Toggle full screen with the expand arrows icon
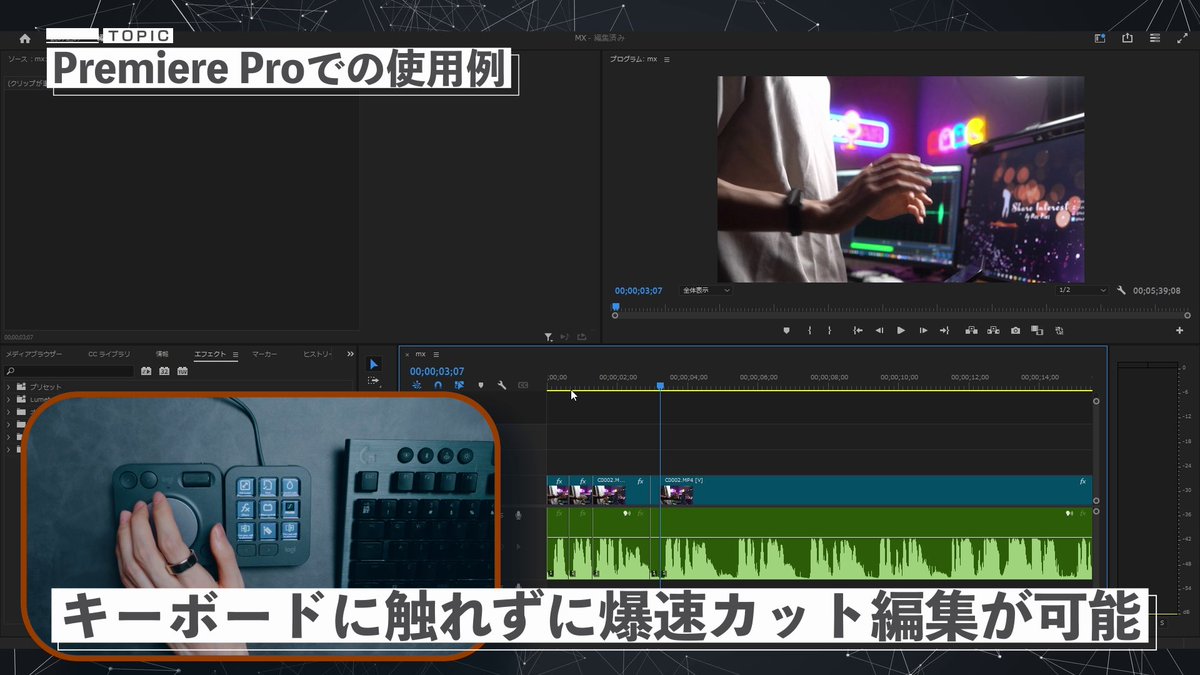The height and width of the screenshot is (675, 1200). [1181, 38]
